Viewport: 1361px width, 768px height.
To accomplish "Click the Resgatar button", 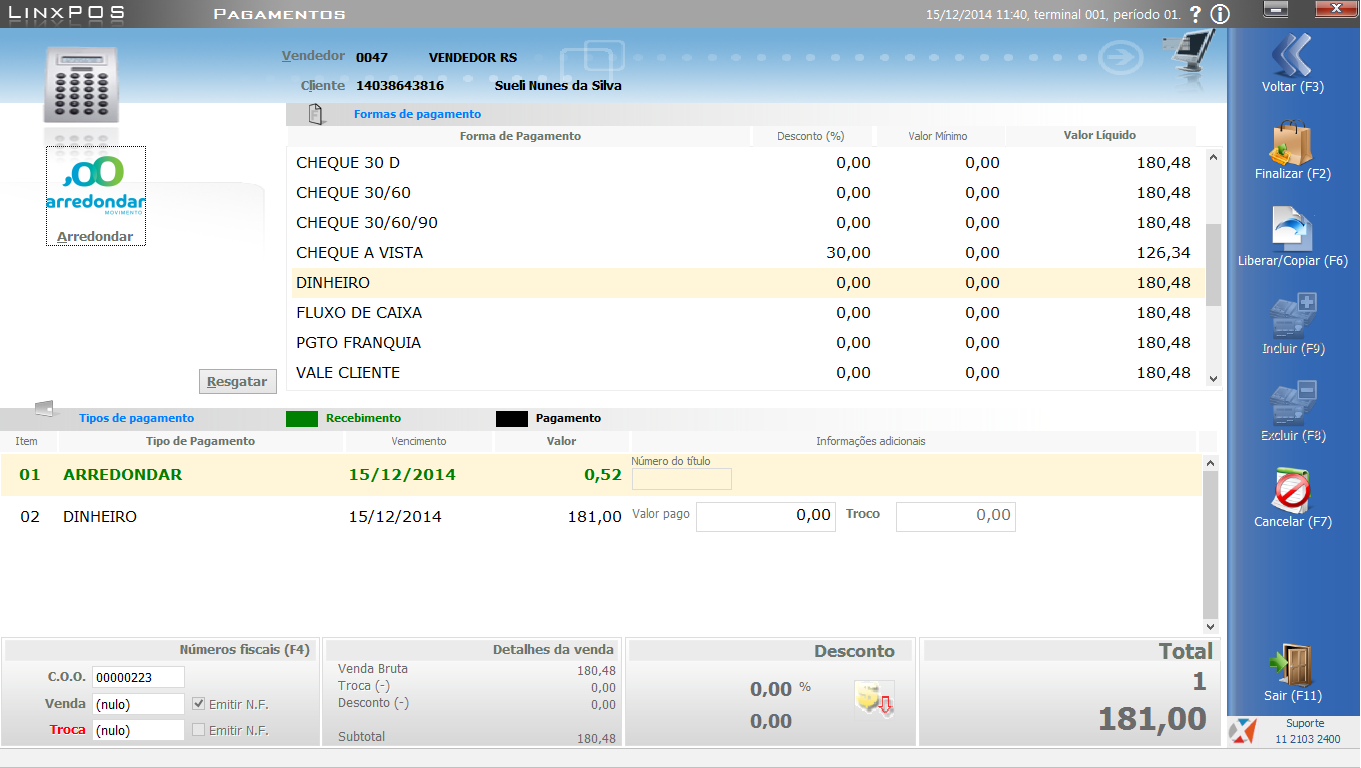I will click(x=238, y=381).
